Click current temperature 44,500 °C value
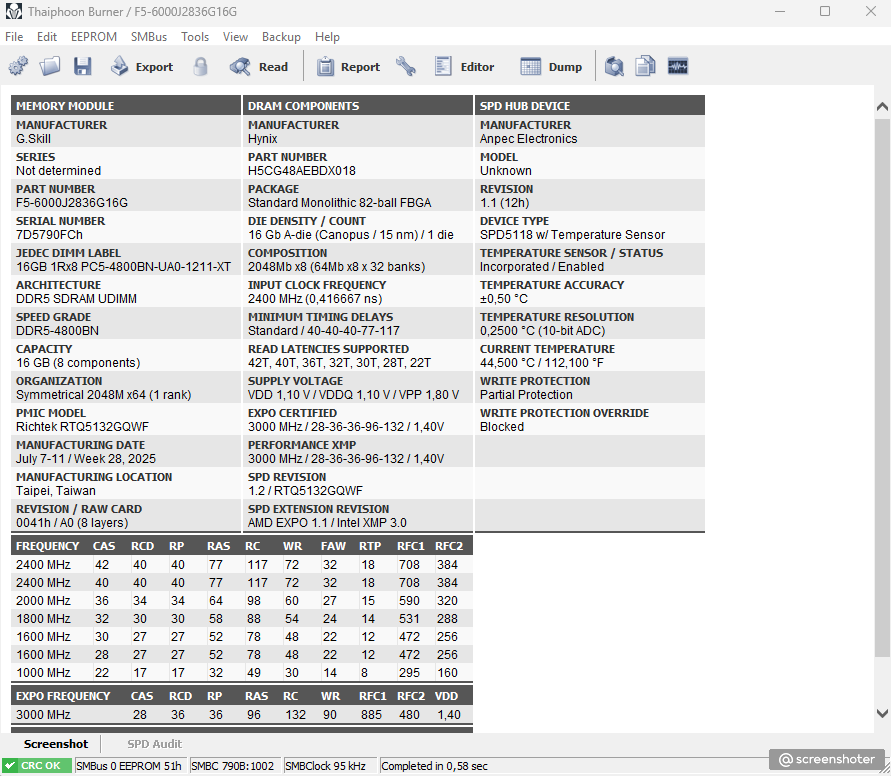This screenshot has height=776, width=891. (x=542, y=363)
